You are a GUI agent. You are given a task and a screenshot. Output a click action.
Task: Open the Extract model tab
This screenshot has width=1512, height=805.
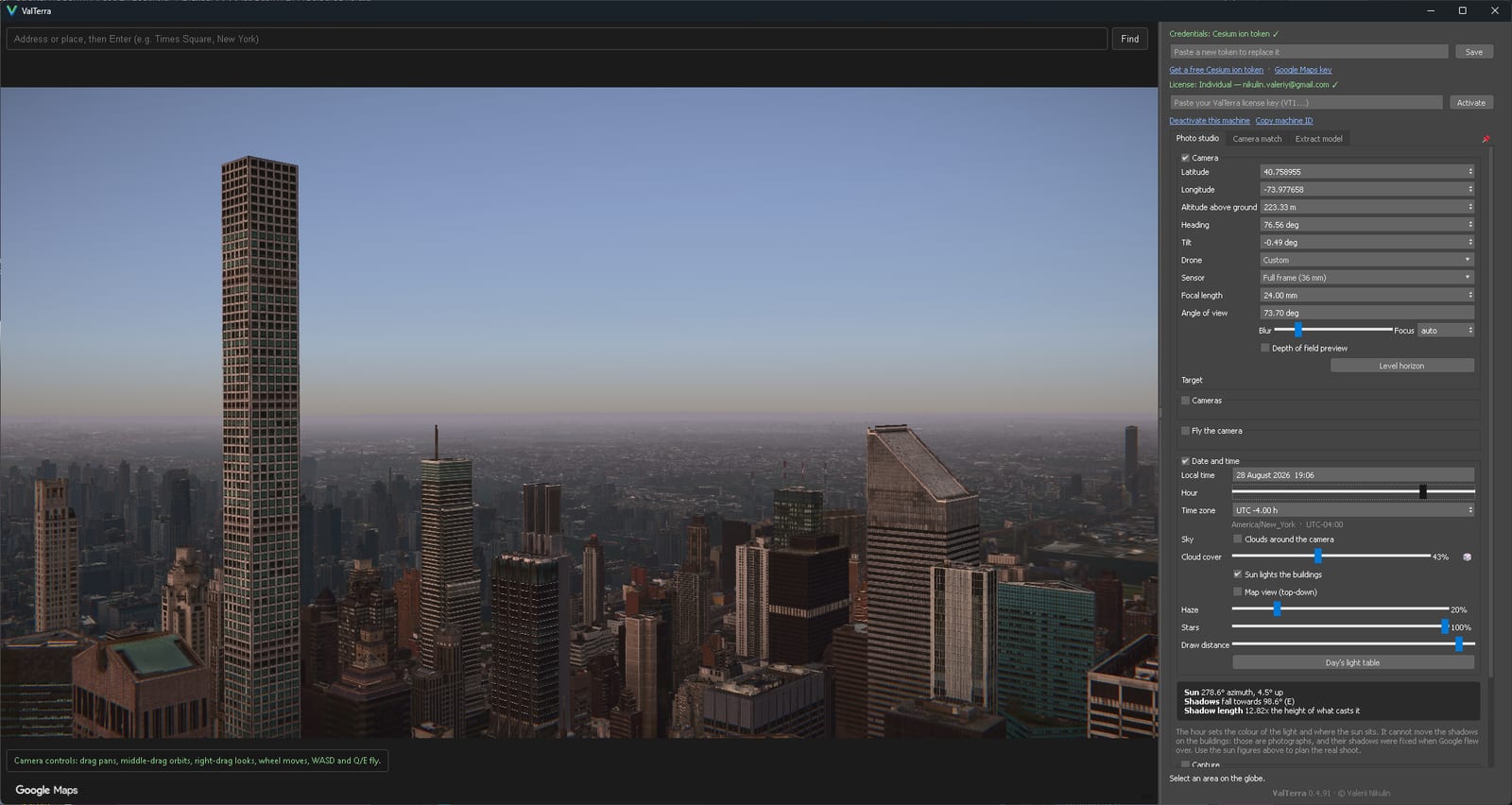click(1318, 139)
